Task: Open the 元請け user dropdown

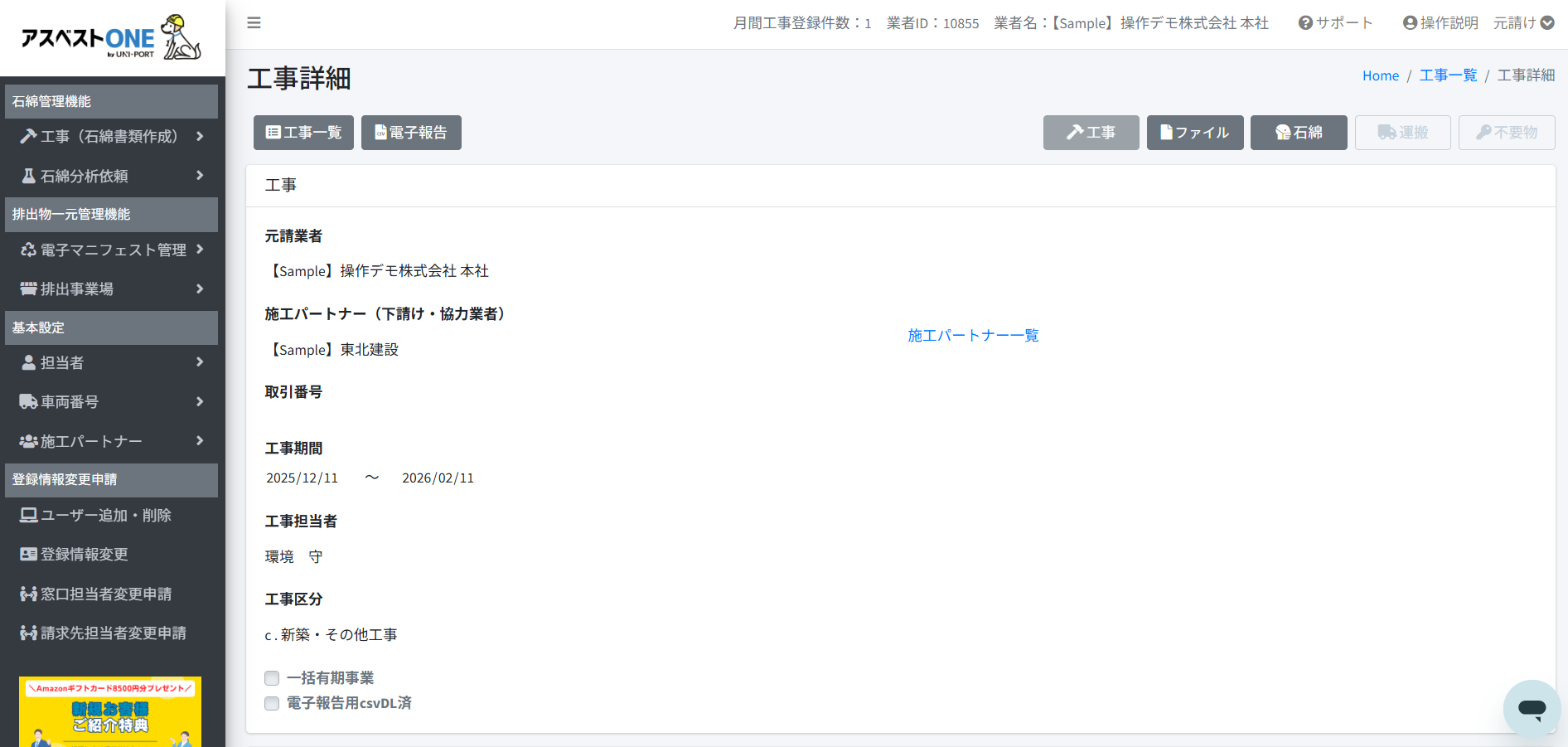Action: pos(1523,23)
